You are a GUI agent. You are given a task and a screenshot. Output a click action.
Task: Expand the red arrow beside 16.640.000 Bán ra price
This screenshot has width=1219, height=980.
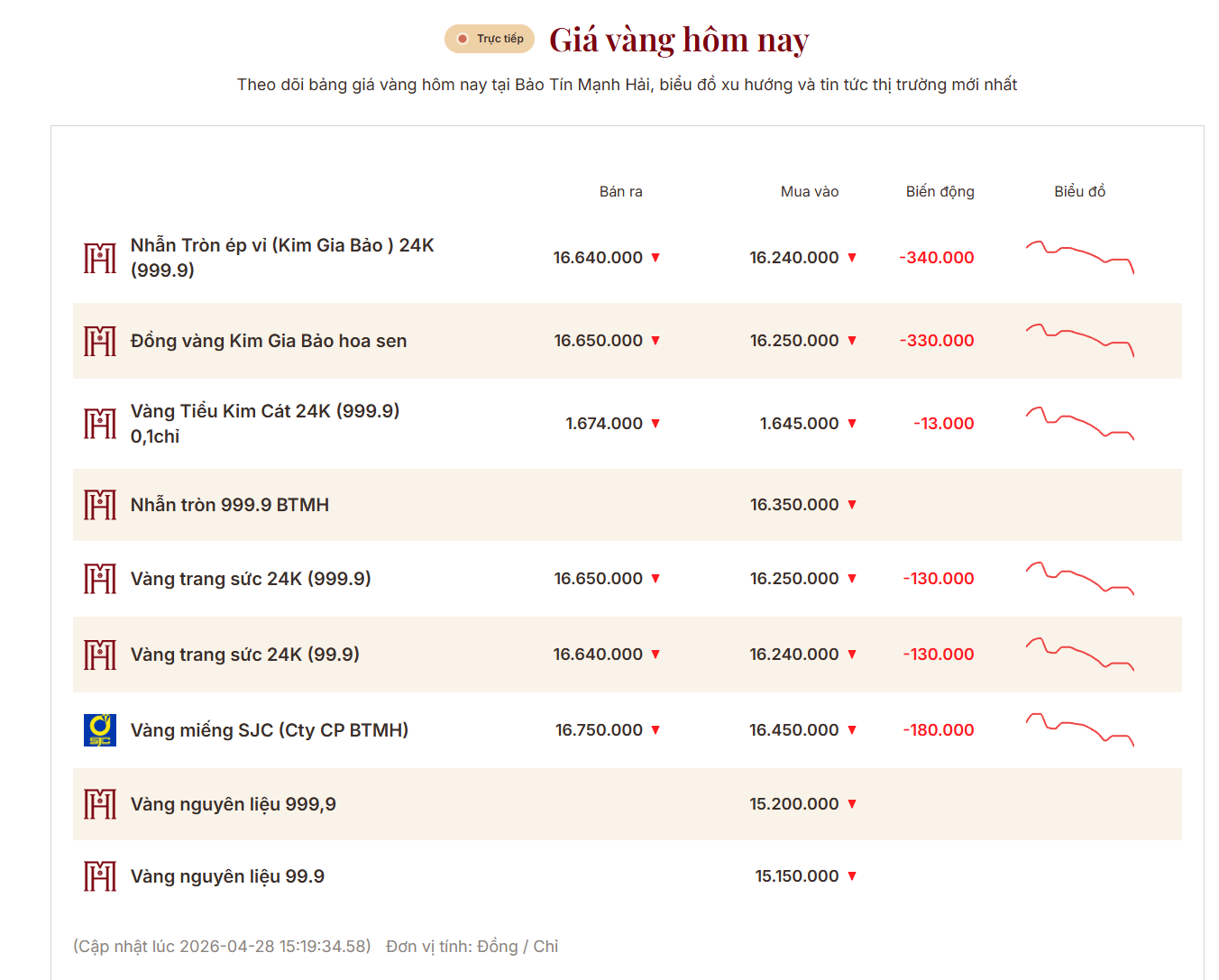coord(655,257)
